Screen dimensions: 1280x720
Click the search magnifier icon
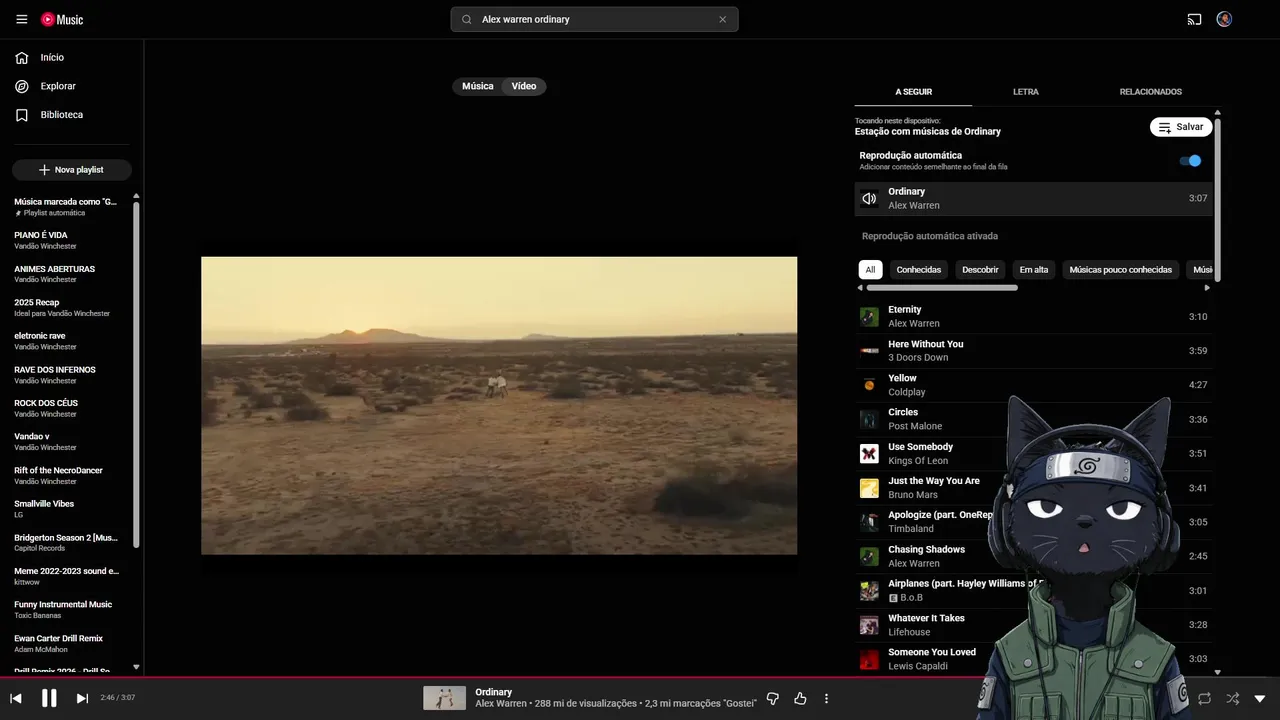(x=467, y=19)
